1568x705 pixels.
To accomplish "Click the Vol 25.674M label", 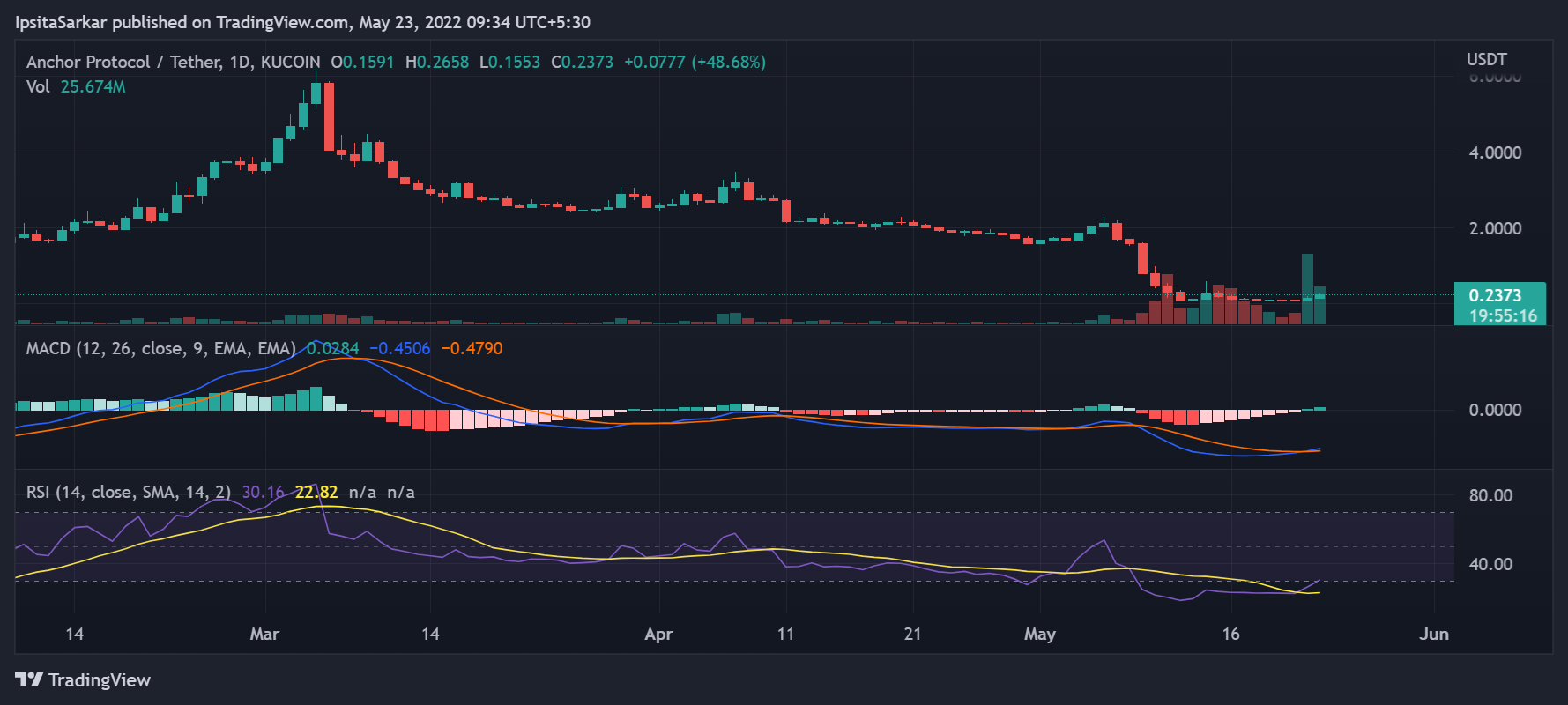I will [x=76, y=86].
